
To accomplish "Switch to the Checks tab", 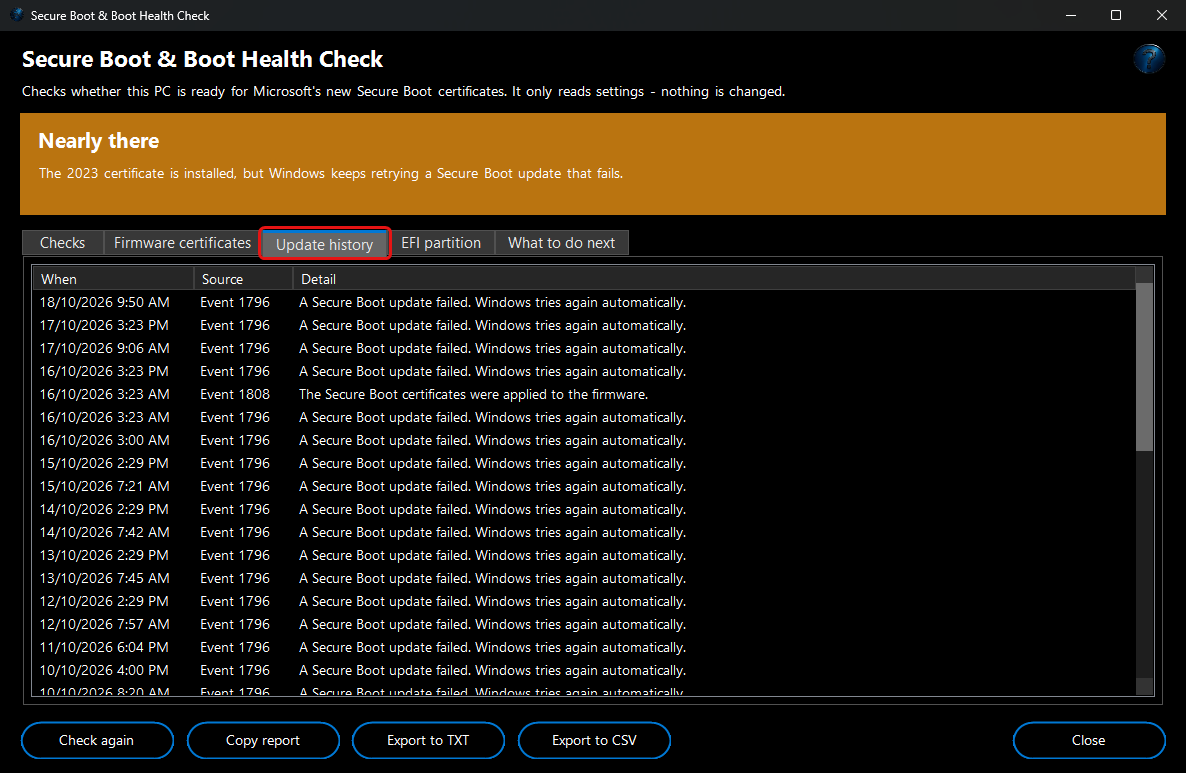I will (x=62, y=243).
